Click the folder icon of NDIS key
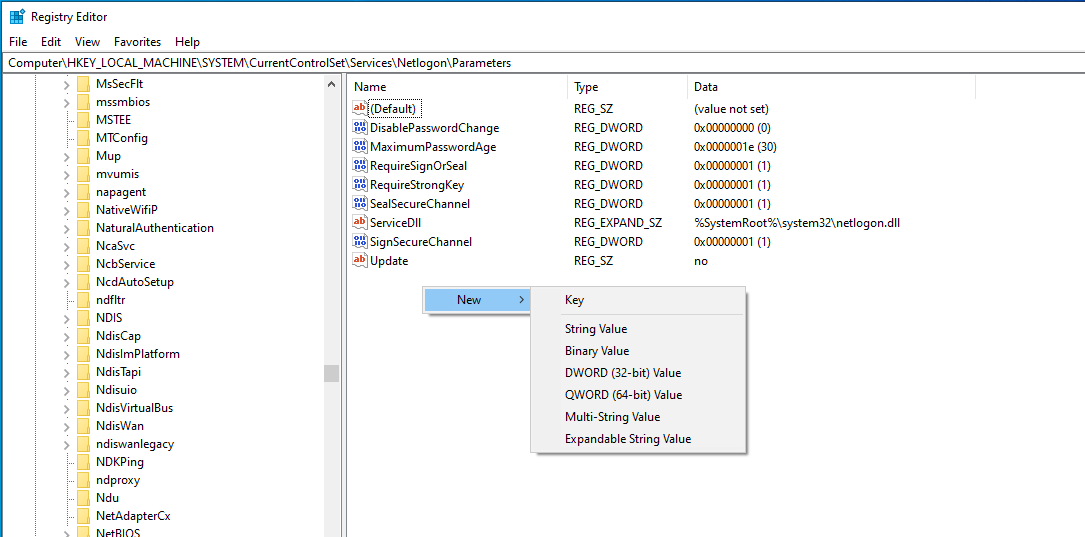Screen dimensions: 1085x537 point(84,318)
